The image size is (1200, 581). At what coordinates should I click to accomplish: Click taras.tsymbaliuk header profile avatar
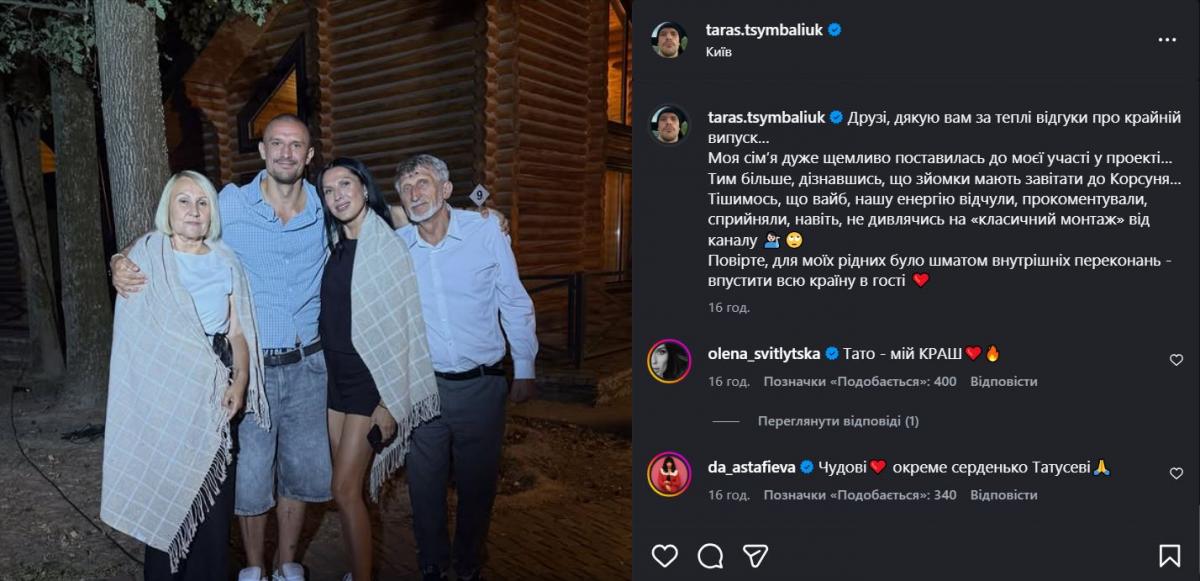(669, 40)
